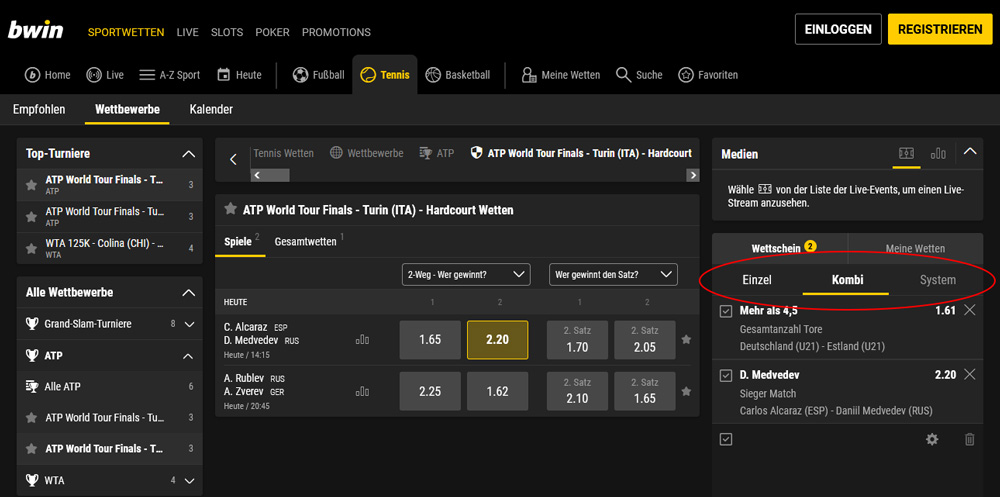1000x497 pixels.
Task: Star the first Top-Turniere ATP World Tour Finals
Action: (x=31, y=185)
